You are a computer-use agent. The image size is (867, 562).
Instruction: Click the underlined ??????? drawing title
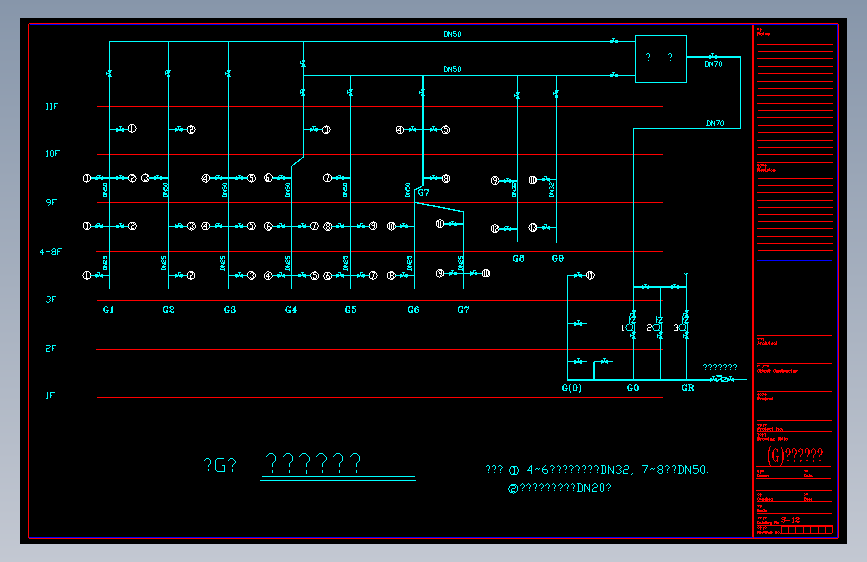313,463
